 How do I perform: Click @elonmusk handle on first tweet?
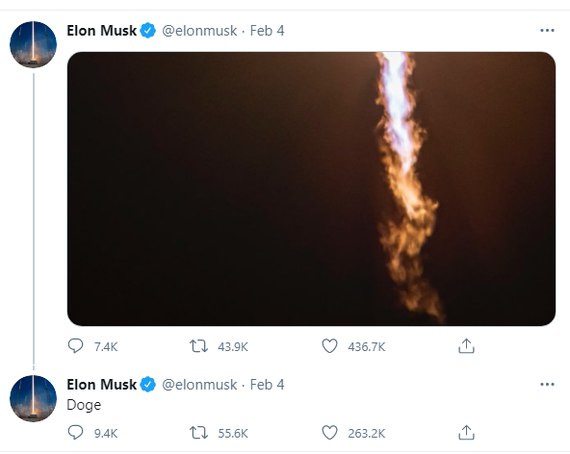(199, 31)
